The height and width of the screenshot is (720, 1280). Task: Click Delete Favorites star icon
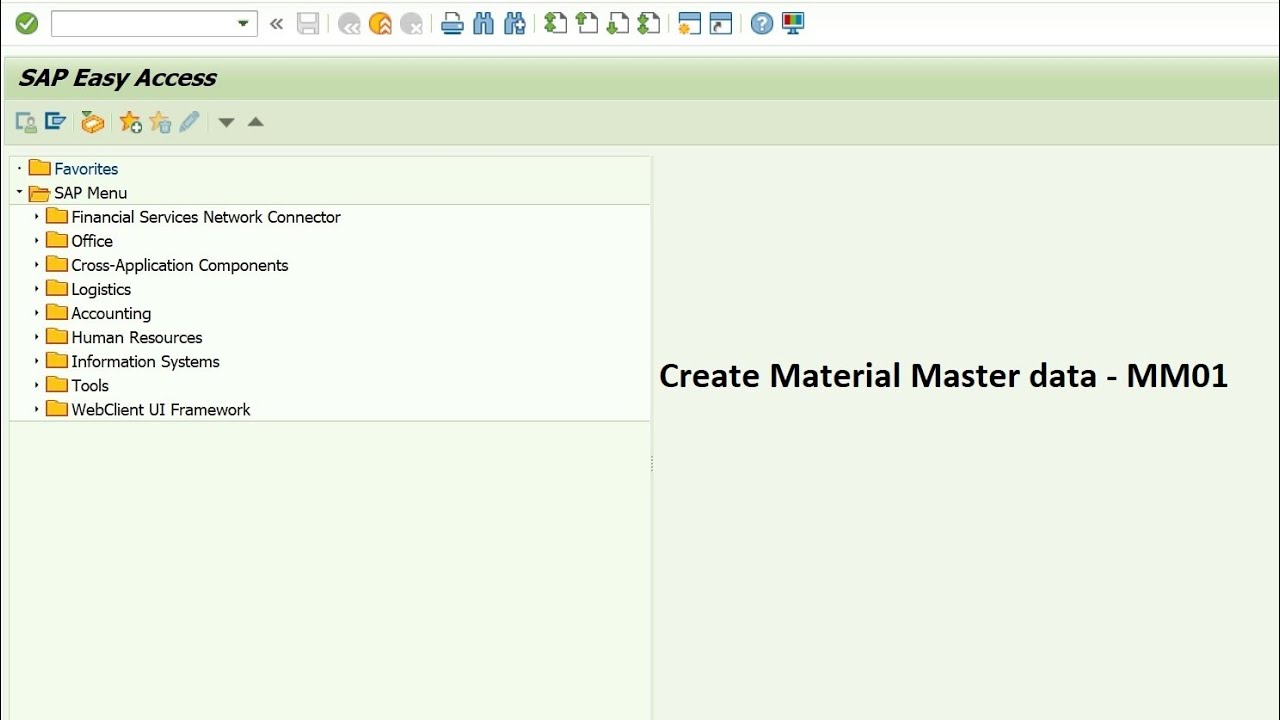pos(160,122)
